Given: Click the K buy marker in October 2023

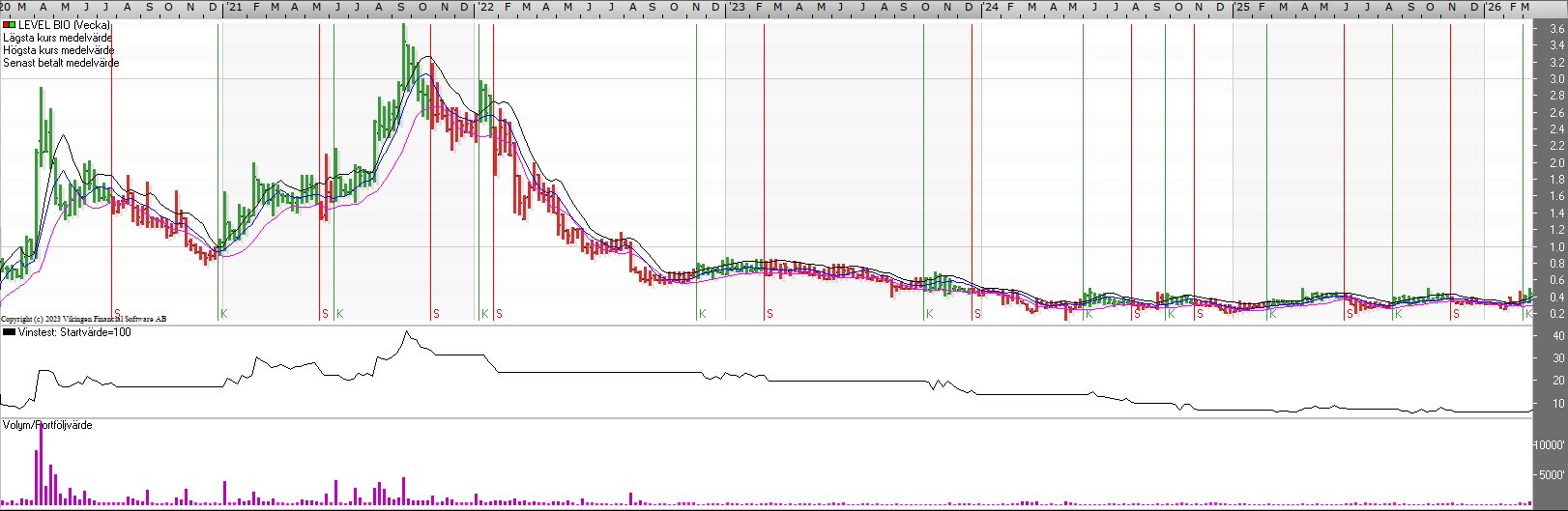Looking at the screenshot, I should (x=929, y=314).
